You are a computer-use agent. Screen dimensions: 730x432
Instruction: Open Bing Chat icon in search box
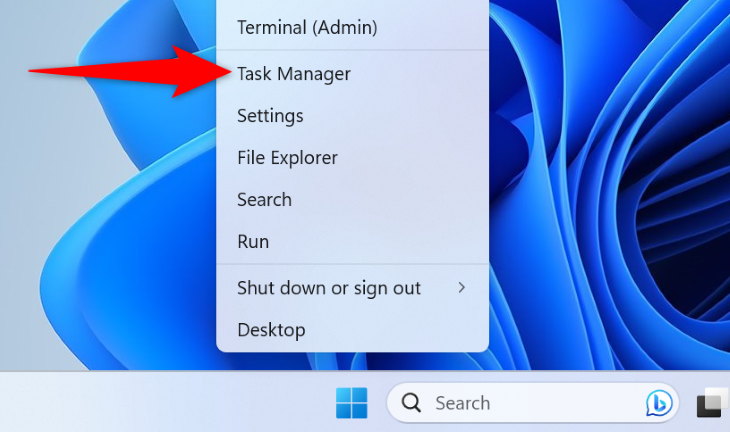[658, 403]
